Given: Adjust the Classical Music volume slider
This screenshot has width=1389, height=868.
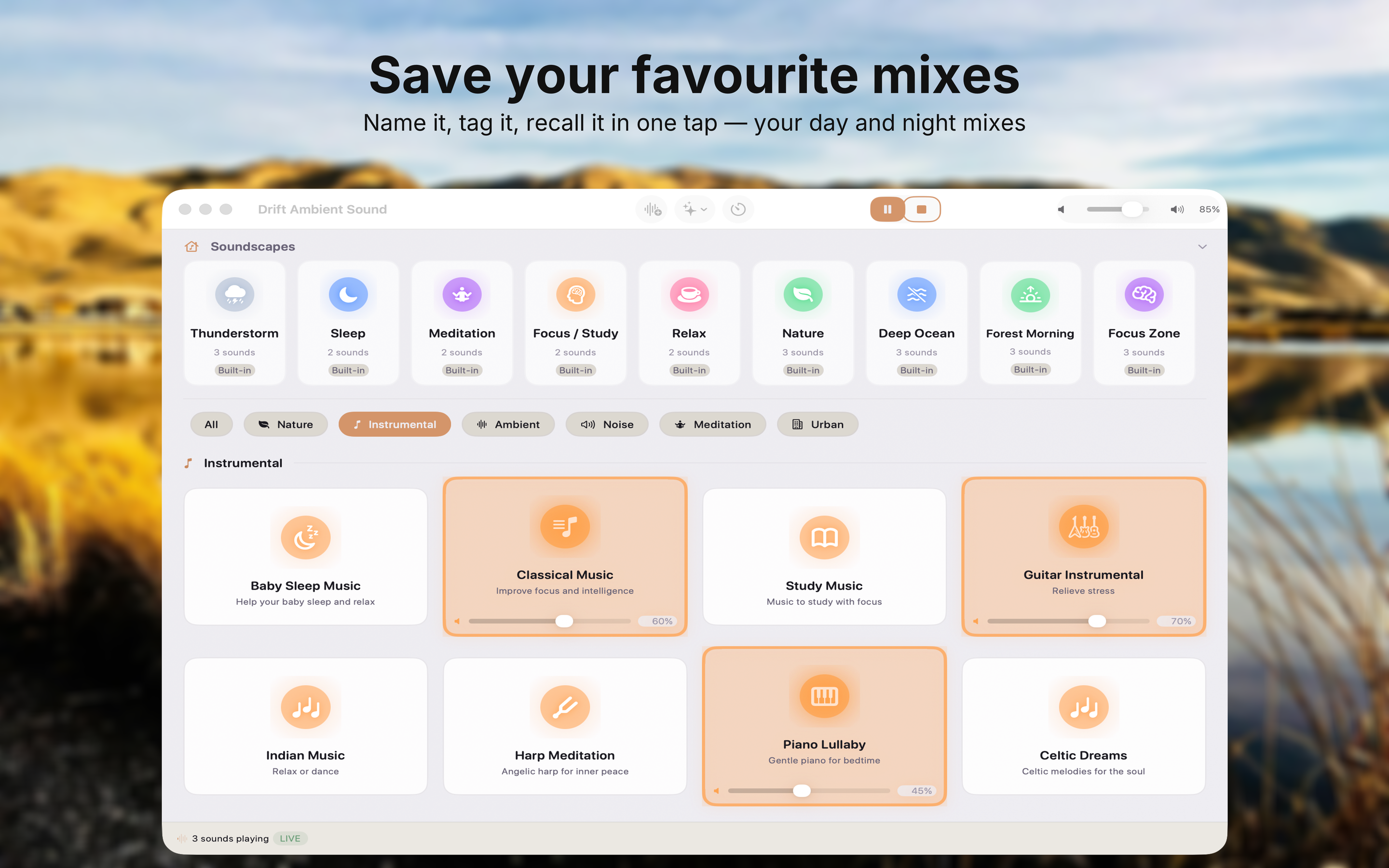Looking at the screenshot, I should 549,621.
